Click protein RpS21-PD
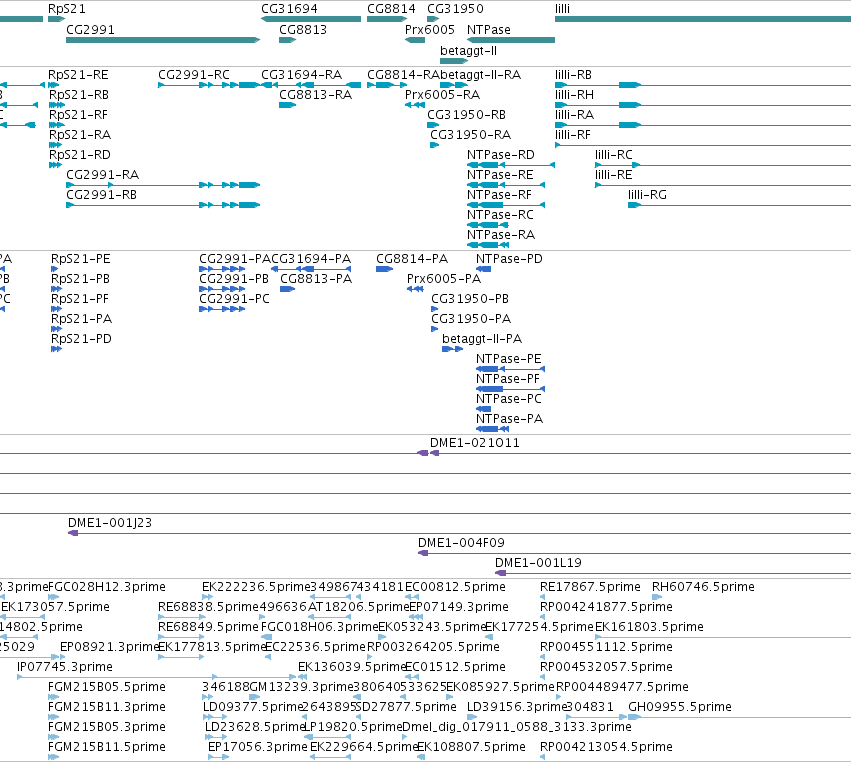The image size is (851, 762). click(56, 349)
